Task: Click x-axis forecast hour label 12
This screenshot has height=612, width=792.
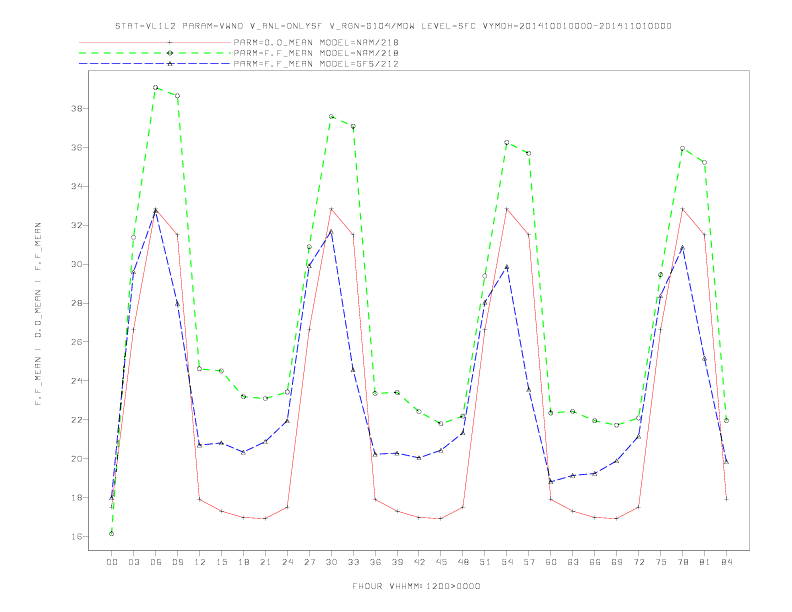Action: tap(200, 562)
